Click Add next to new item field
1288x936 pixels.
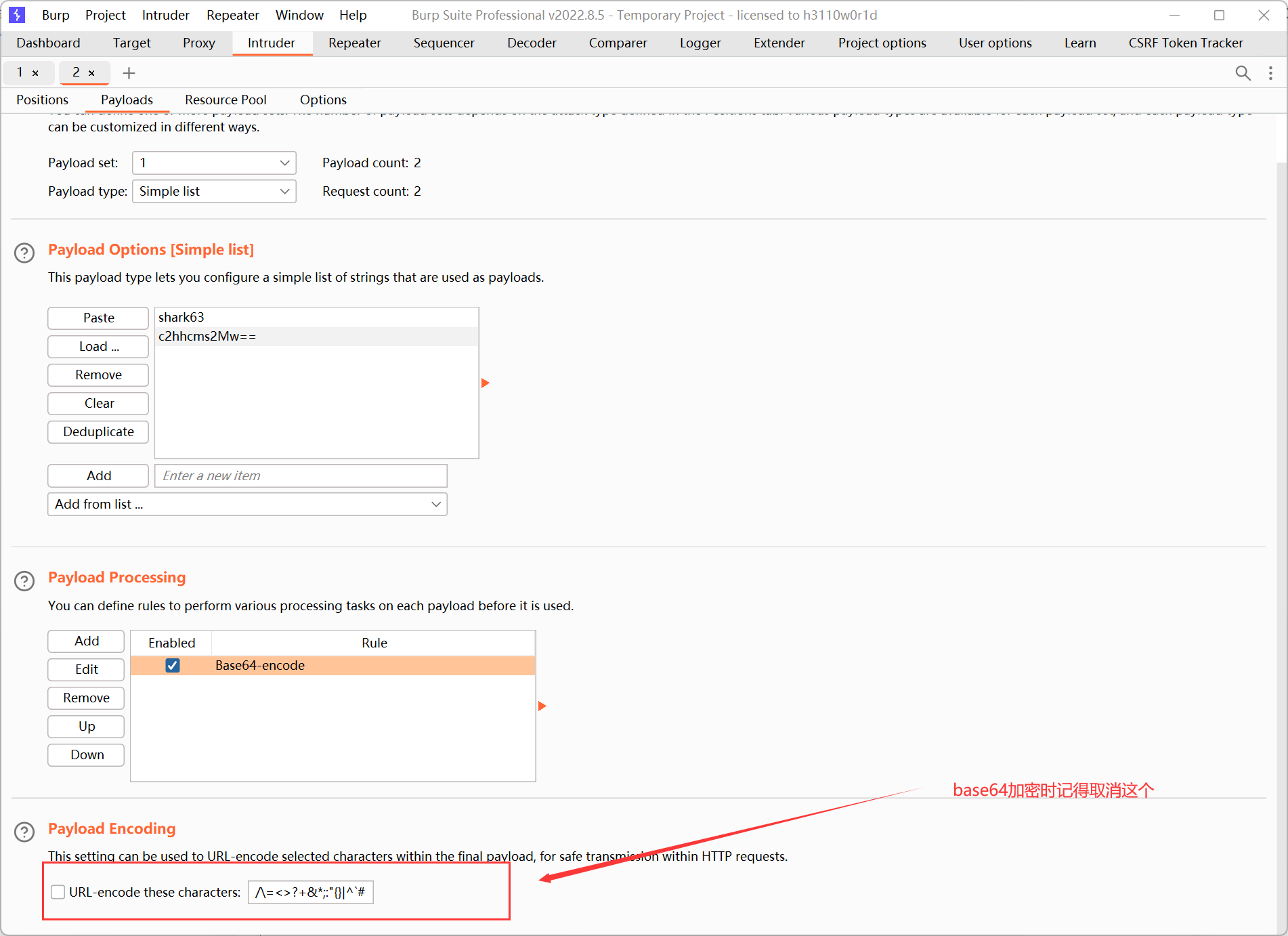click(98, 475)
